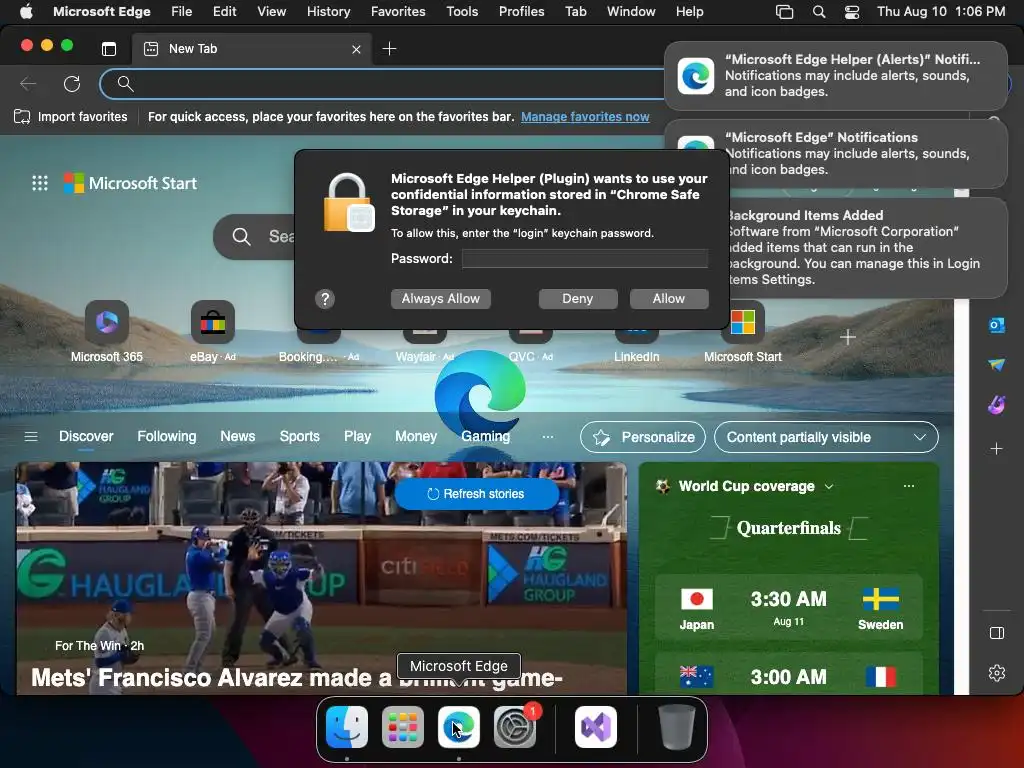Open a new tab with plus icon

coord(389,48)
